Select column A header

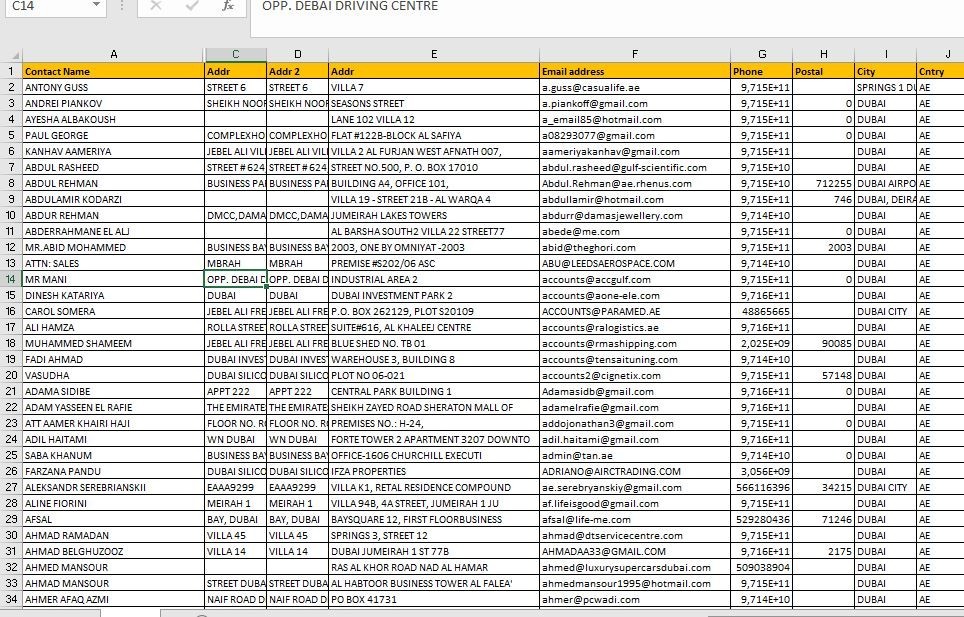(114, 55)
